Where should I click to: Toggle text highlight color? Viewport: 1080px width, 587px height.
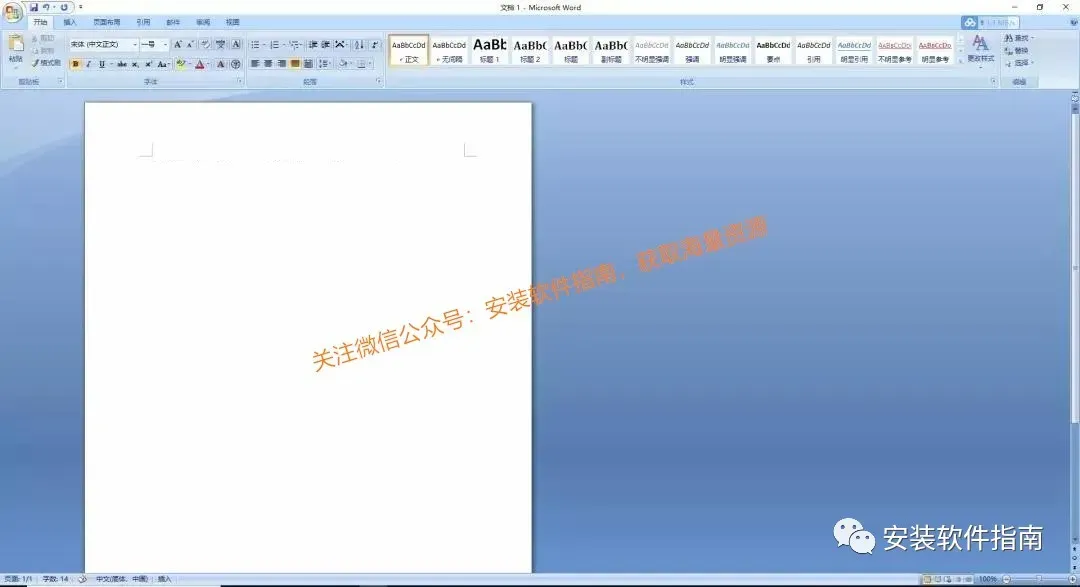[180, 64]
